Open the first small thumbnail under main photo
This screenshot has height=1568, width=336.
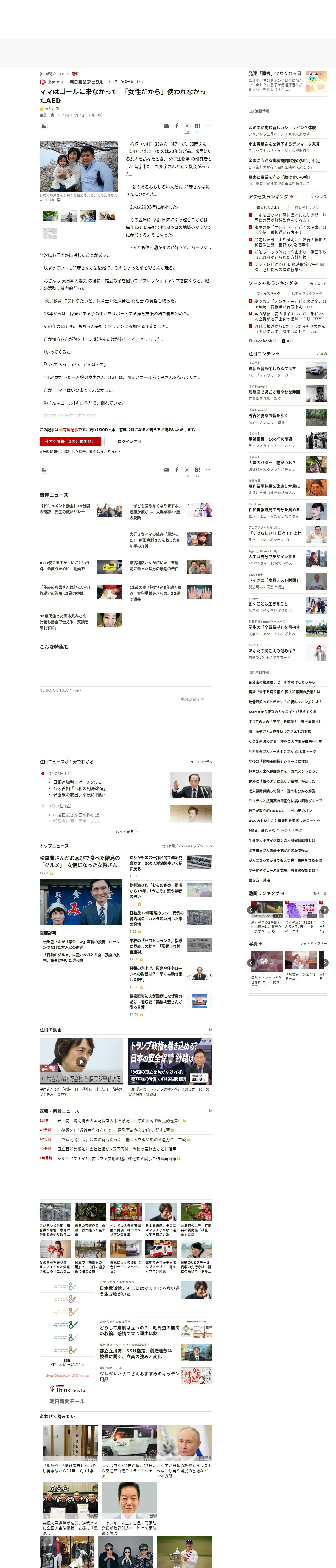click(51, 216)
